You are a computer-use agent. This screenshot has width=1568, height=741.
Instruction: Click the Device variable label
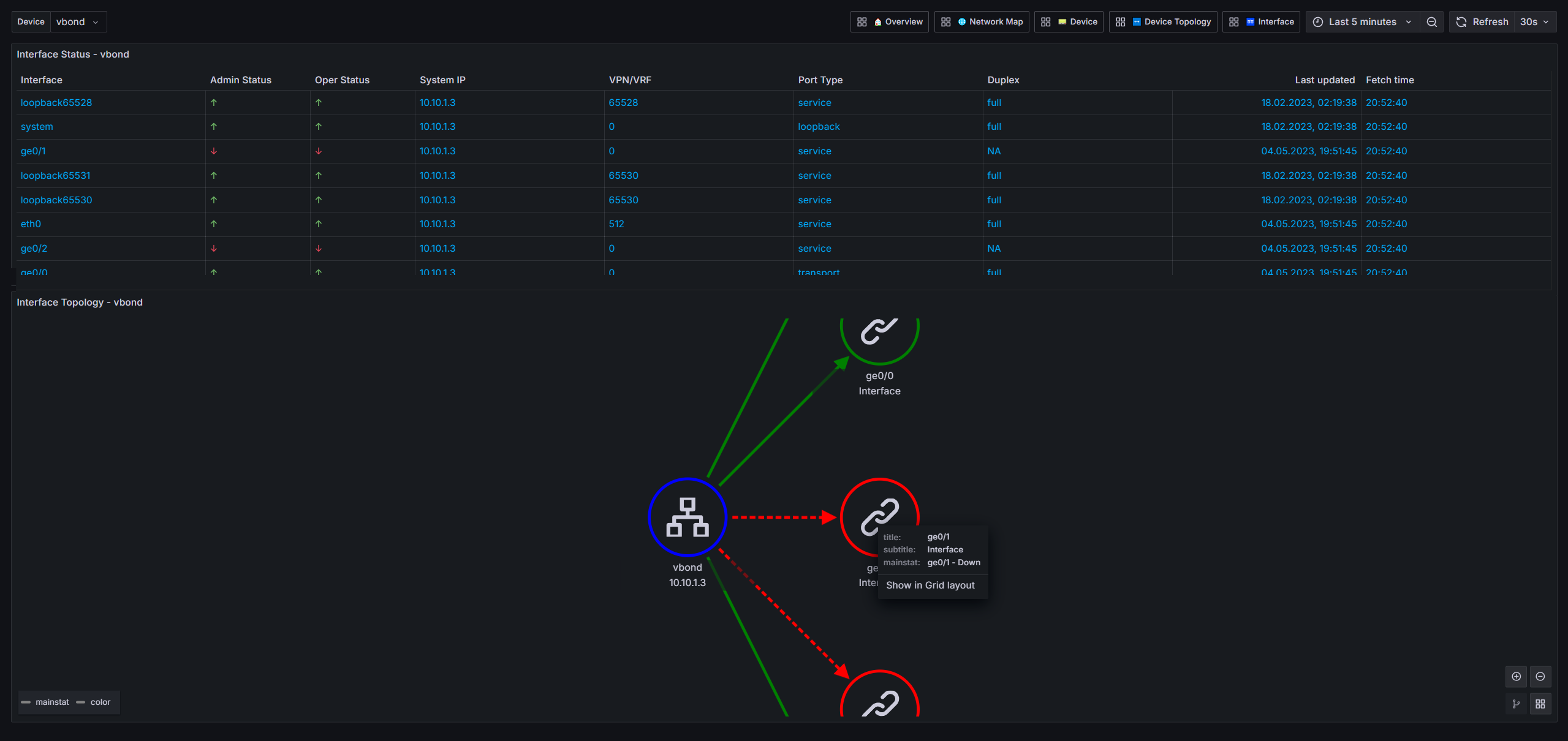click(31, 22)
